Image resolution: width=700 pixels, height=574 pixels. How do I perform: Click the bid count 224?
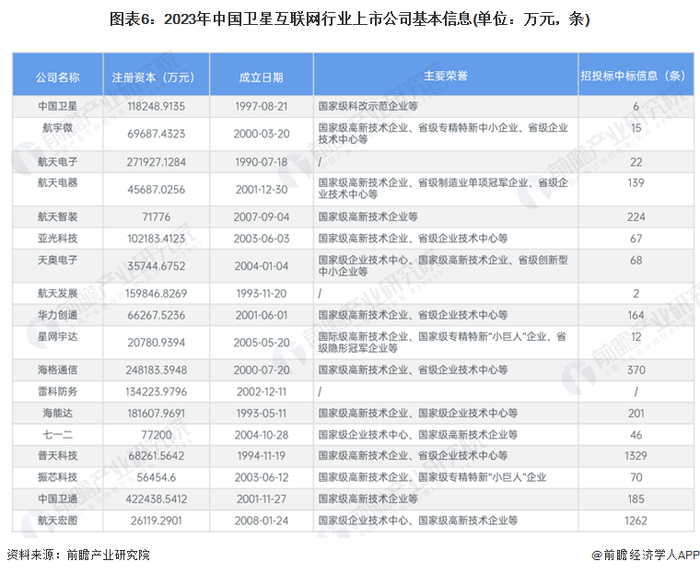(636, 217)
